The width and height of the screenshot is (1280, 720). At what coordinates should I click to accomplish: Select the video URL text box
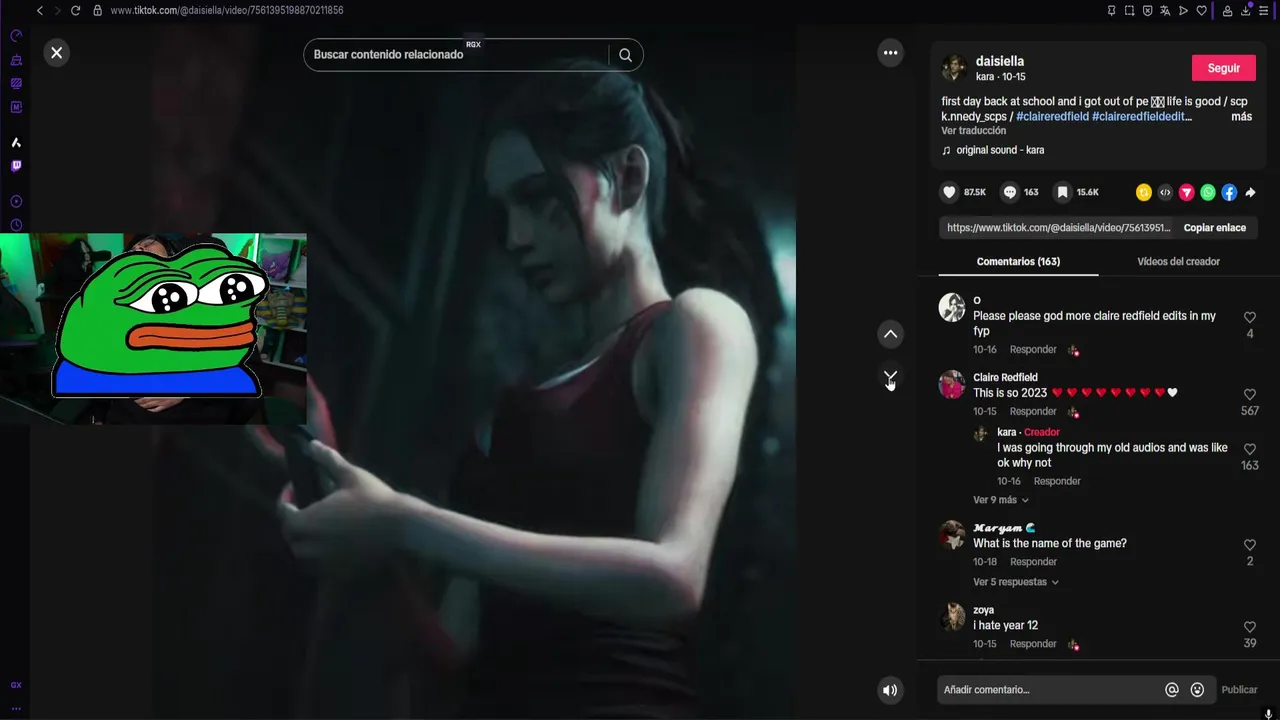click(1058, 228)
